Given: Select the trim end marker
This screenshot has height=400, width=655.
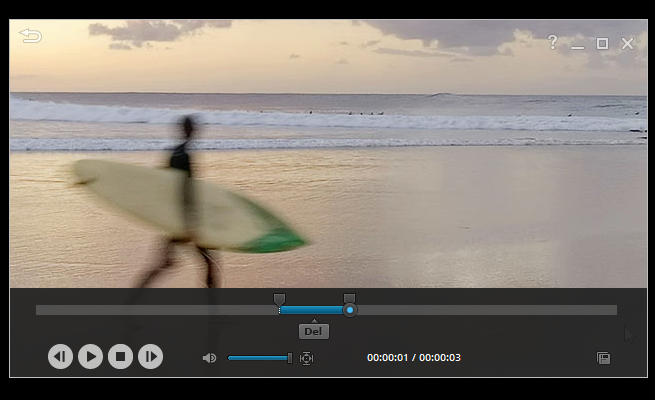Looking at the screenshot, I should pyautogui.click(x=349, y=298).
